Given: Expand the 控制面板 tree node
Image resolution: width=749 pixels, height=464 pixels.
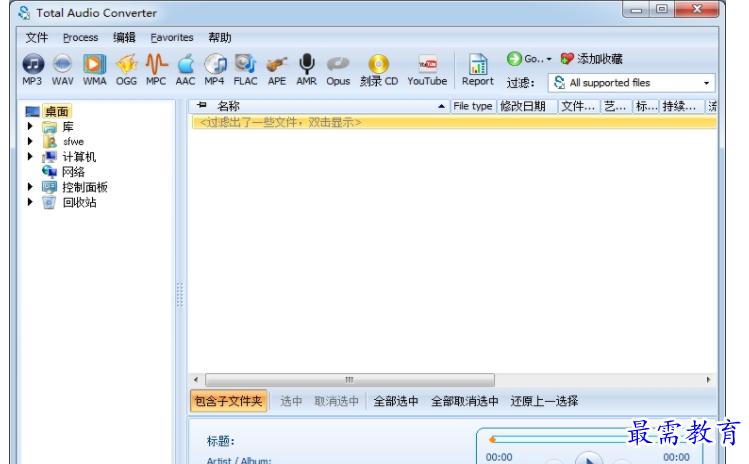Looking at the screenshot, I should point(30,186).
